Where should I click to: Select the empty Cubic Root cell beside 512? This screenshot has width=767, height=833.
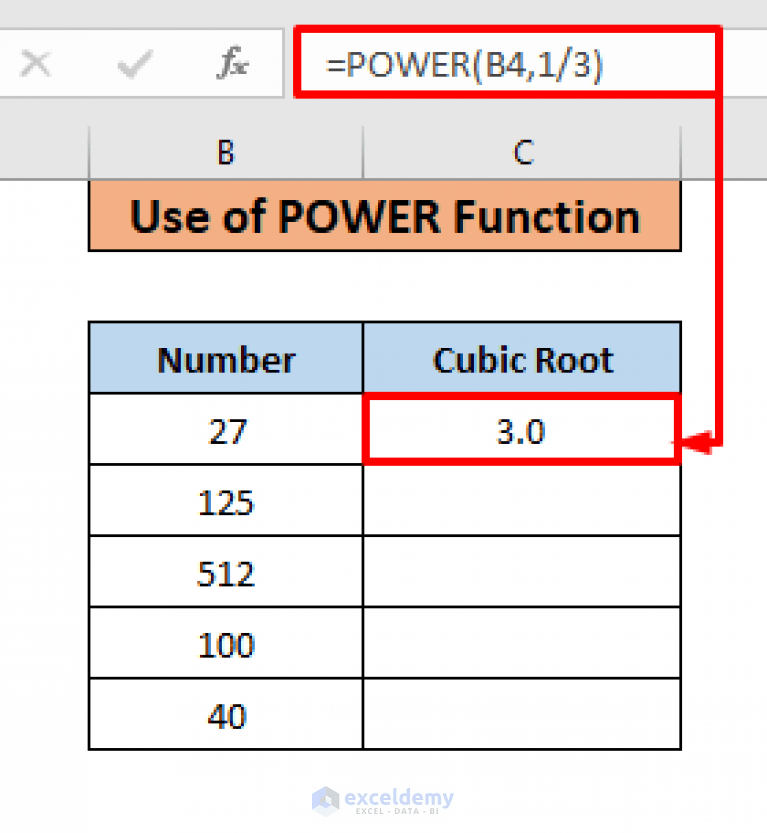pyautogui.click(x=522, y=572)
